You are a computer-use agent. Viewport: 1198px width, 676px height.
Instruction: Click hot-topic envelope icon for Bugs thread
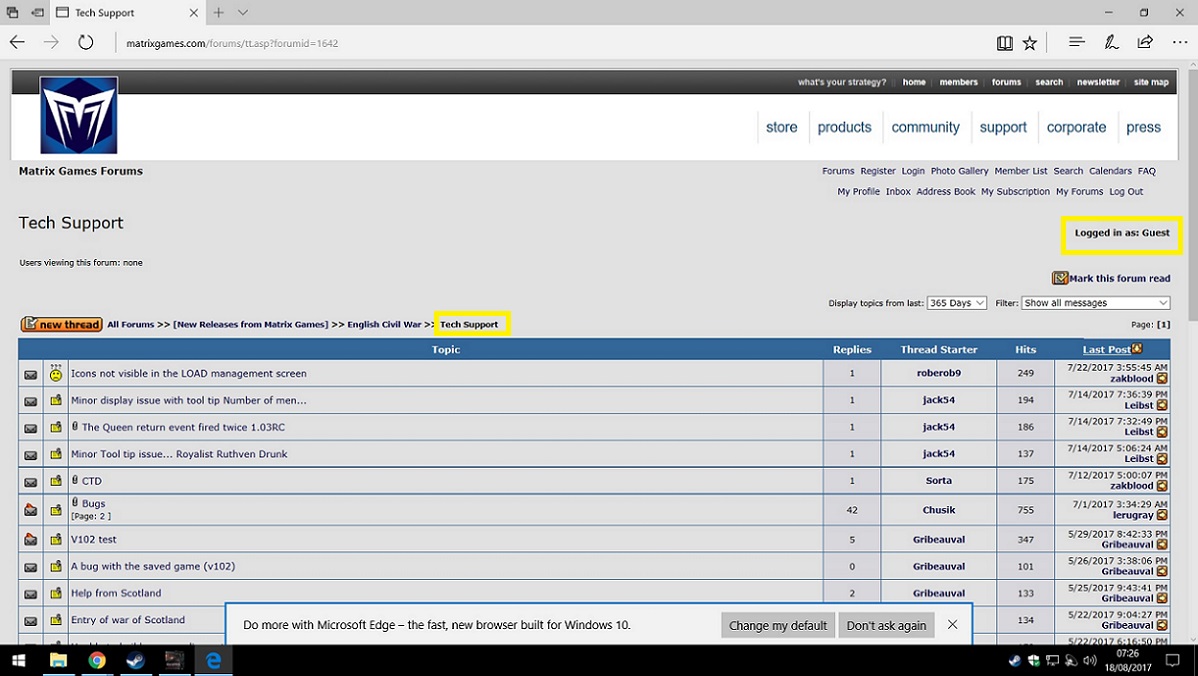(x=31, y=509)
